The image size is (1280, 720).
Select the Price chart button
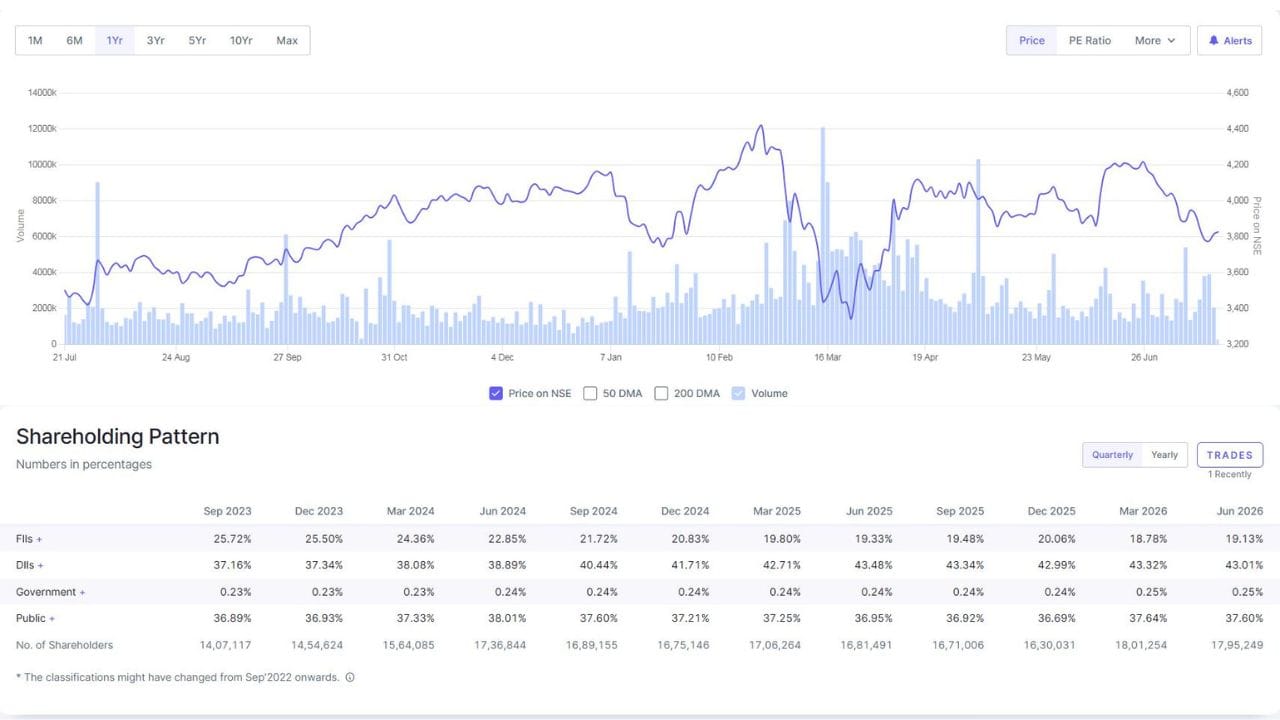(x=1032, y=41)
